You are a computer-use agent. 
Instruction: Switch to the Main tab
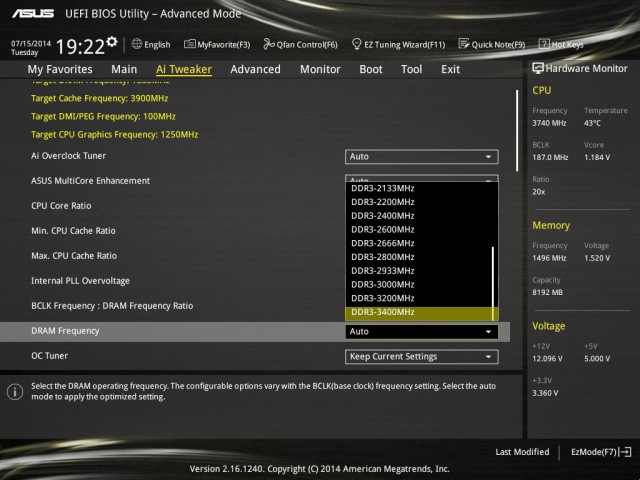click(x=124, y=69)
